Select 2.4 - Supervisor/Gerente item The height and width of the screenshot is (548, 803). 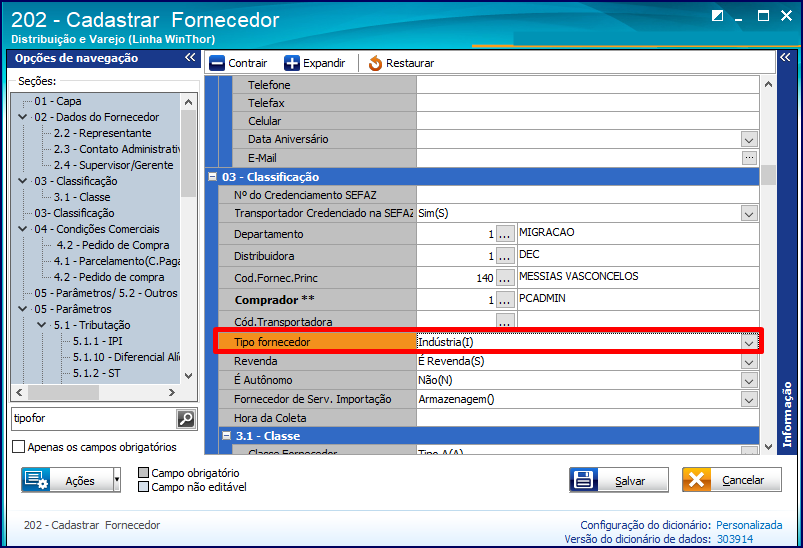click(x=113, y=165)
